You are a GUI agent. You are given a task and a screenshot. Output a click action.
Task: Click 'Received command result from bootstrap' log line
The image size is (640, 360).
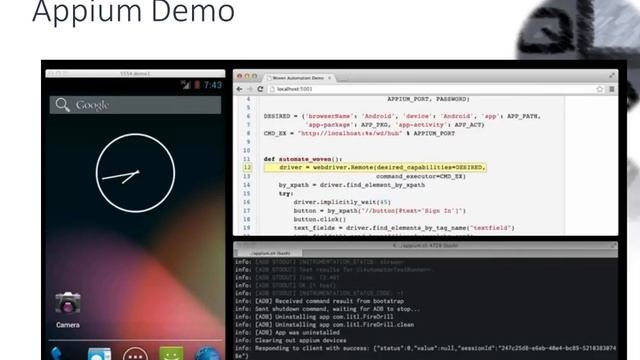320,301
